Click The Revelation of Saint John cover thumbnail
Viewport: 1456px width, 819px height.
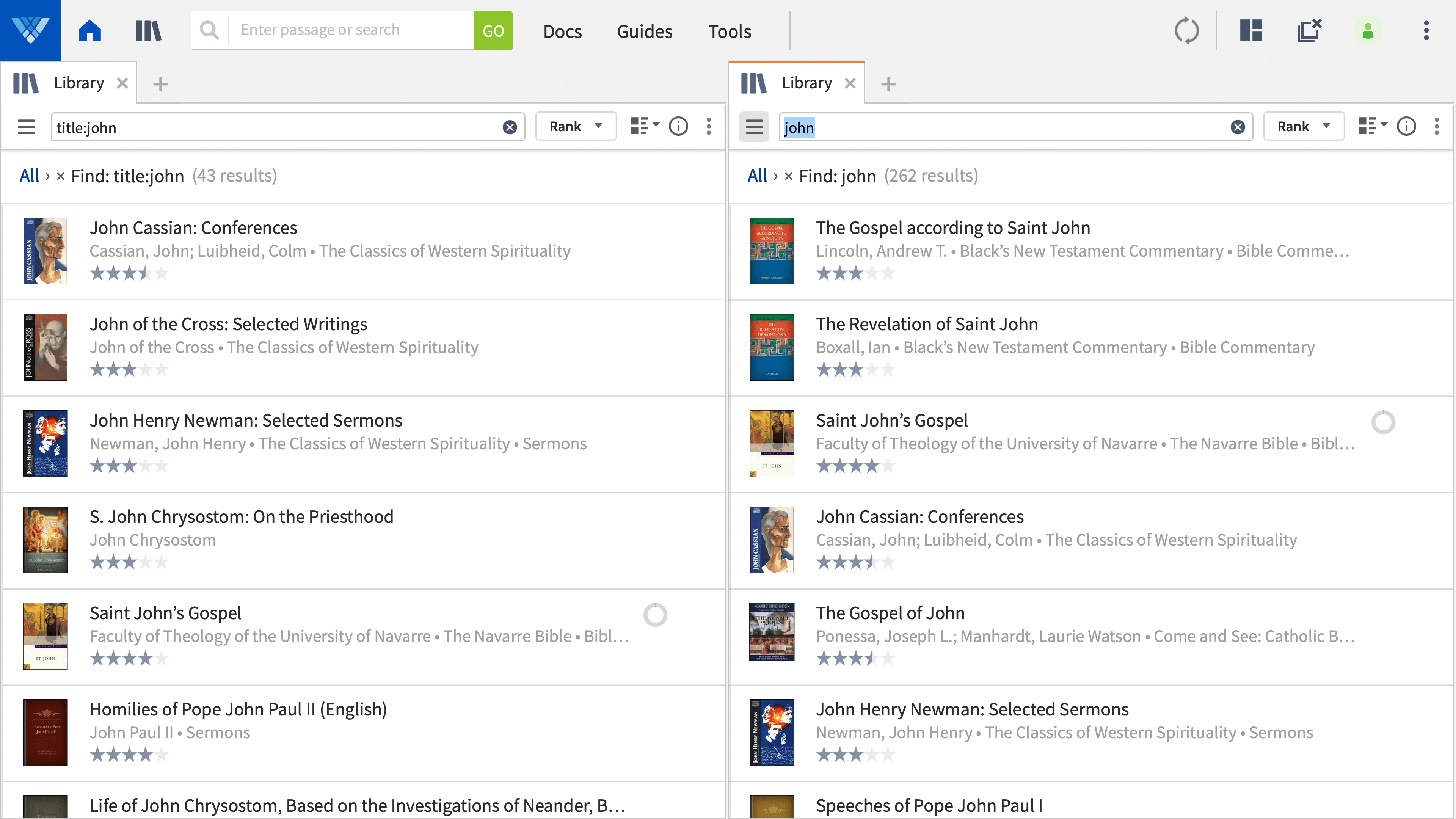(772, 347)
